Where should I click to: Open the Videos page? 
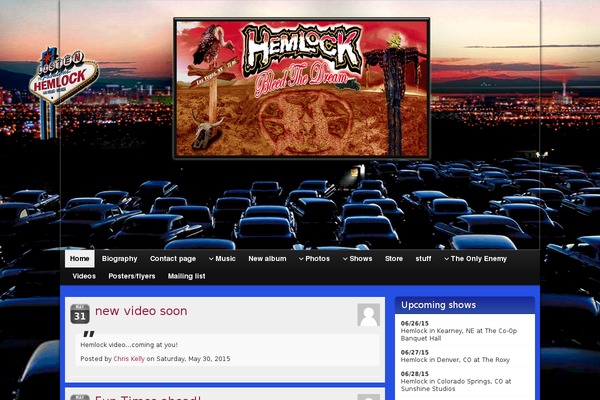tap(84, 276)
